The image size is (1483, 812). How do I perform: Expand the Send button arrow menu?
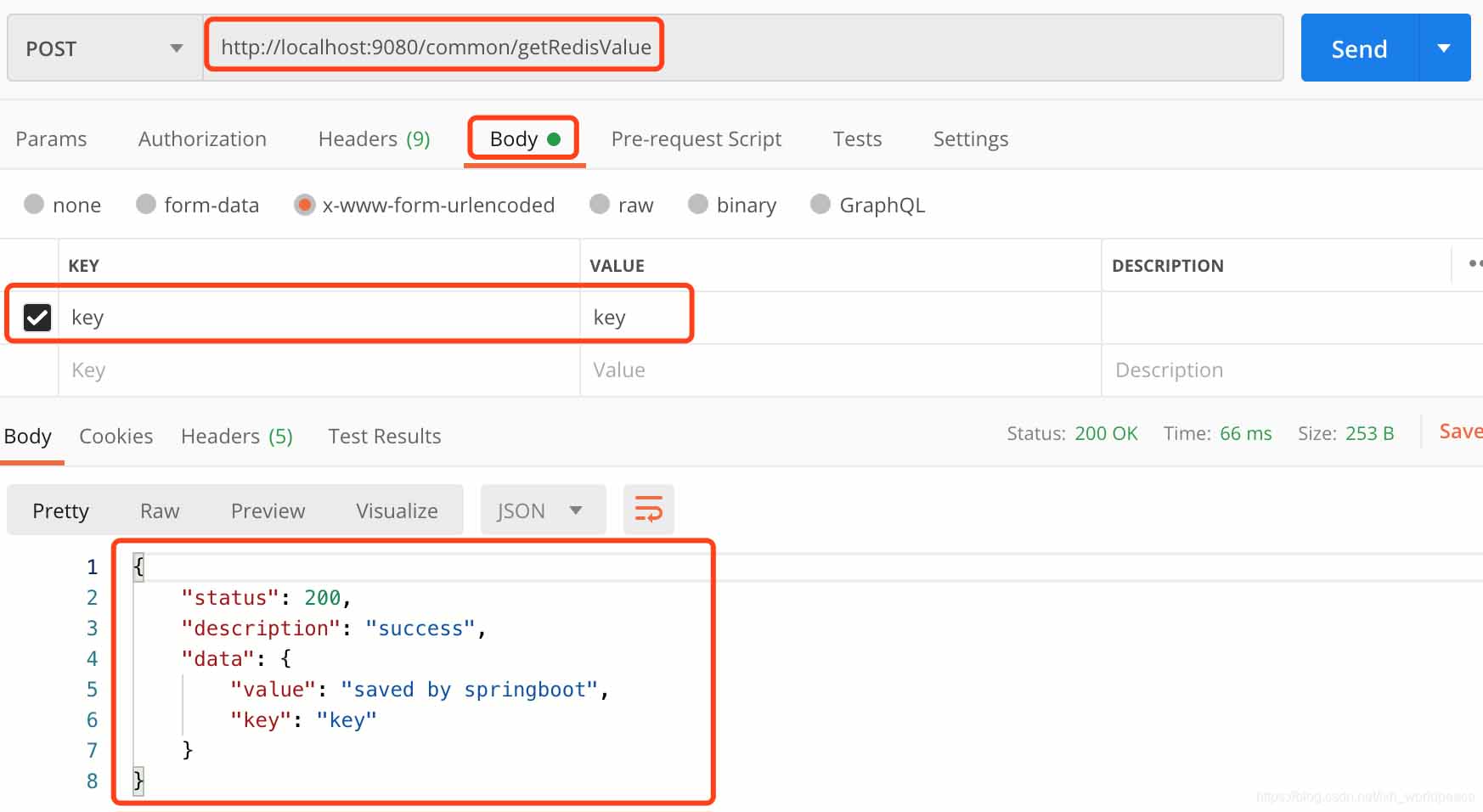pyautogui.click(x=1444, y=48)
